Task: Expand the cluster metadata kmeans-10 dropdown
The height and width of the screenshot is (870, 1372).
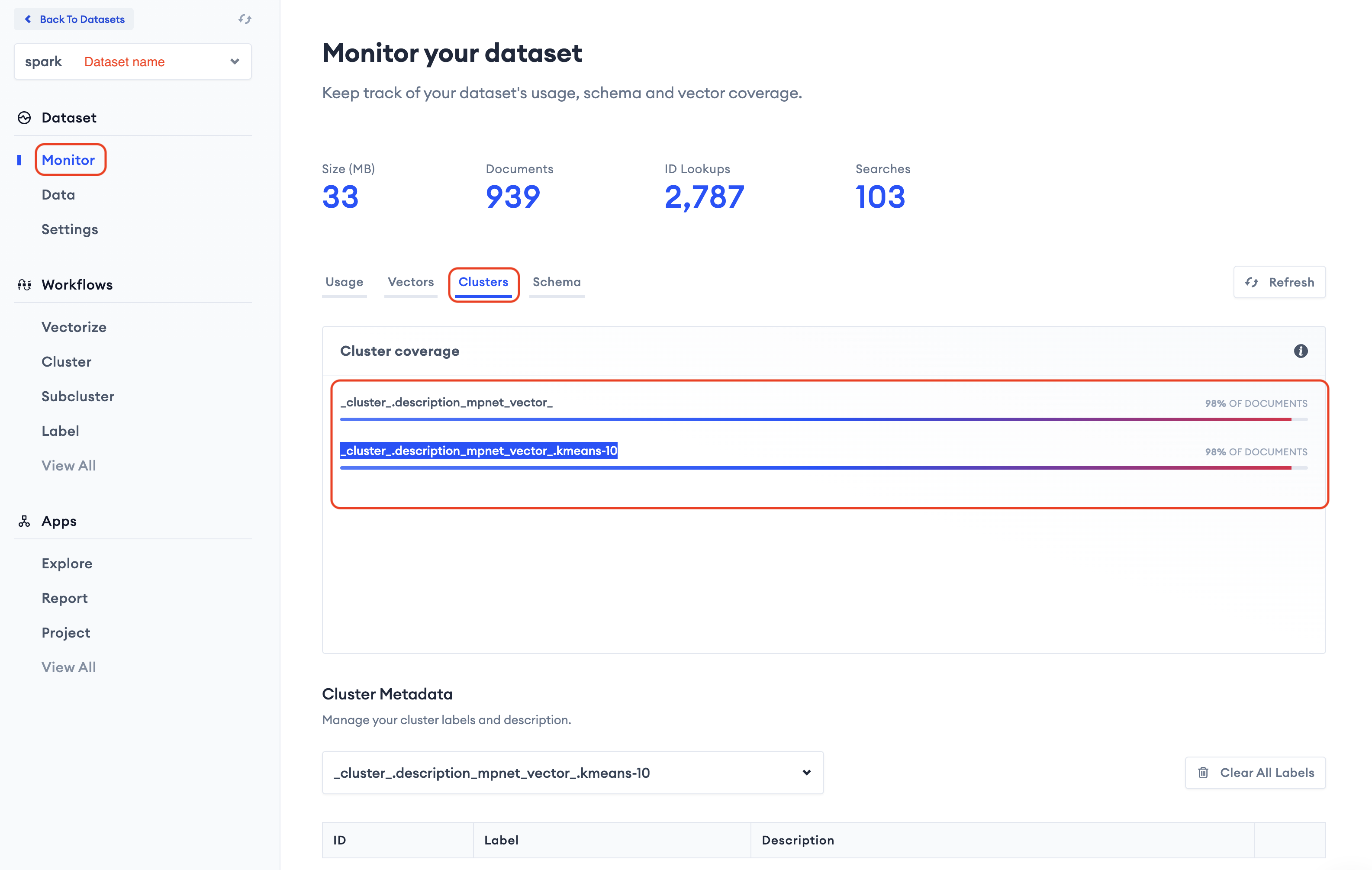Action: point(806,773)
